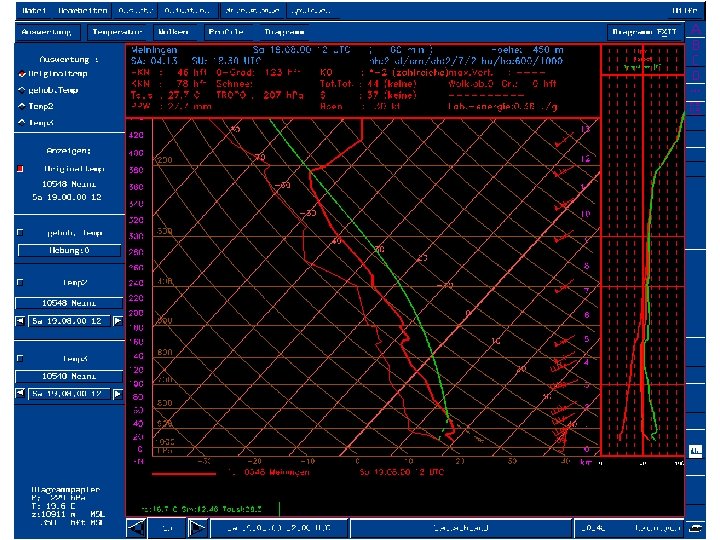Click the Tot.Tot. 44 (keine) value
Image resolution: width=720 pixels, height=540 pixels.
point(392,84)
